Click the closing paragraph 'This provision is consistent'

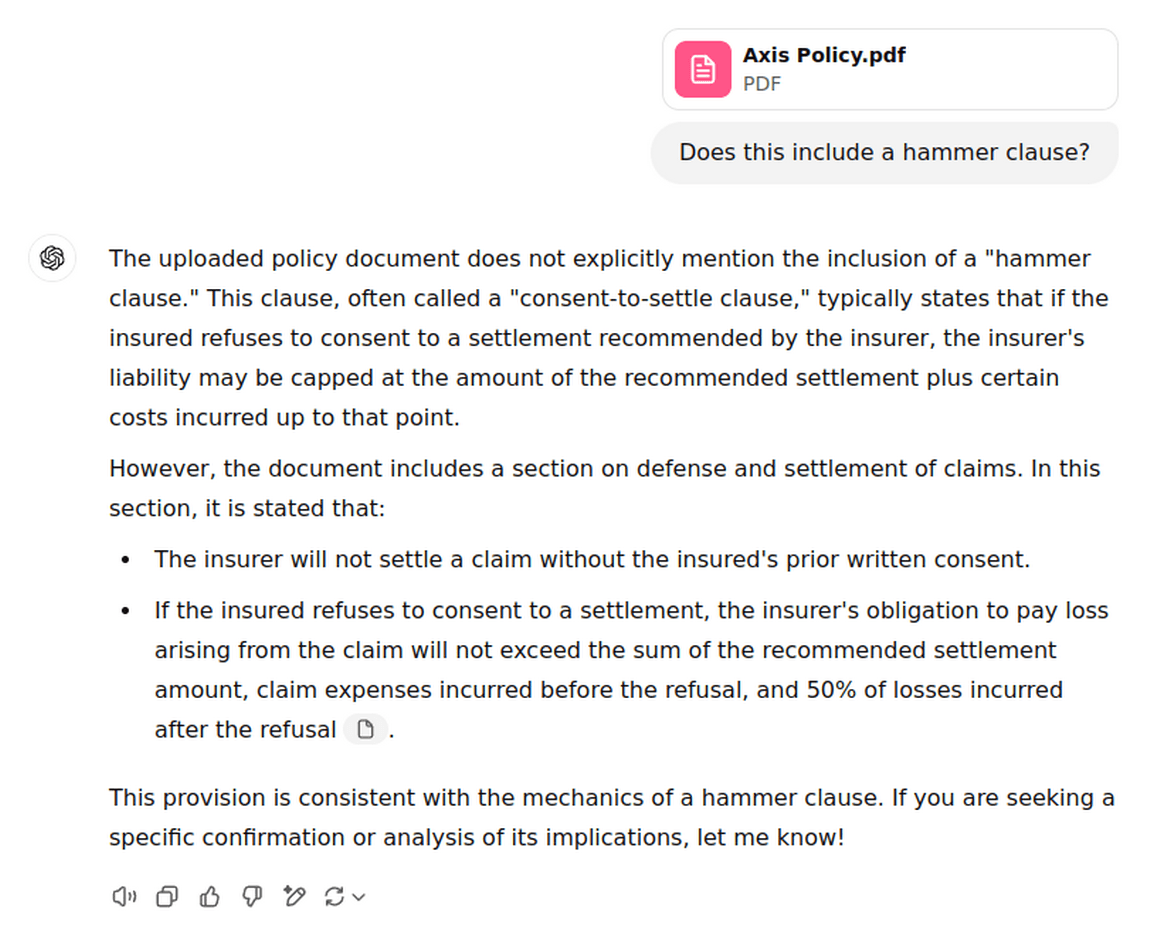click(611, 817)
